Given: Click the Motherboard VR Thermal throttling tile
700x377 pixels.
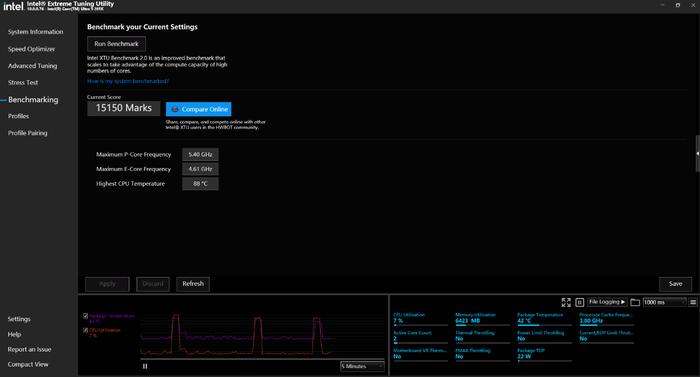Looking at the screenshot, I should tap(420, 354).
